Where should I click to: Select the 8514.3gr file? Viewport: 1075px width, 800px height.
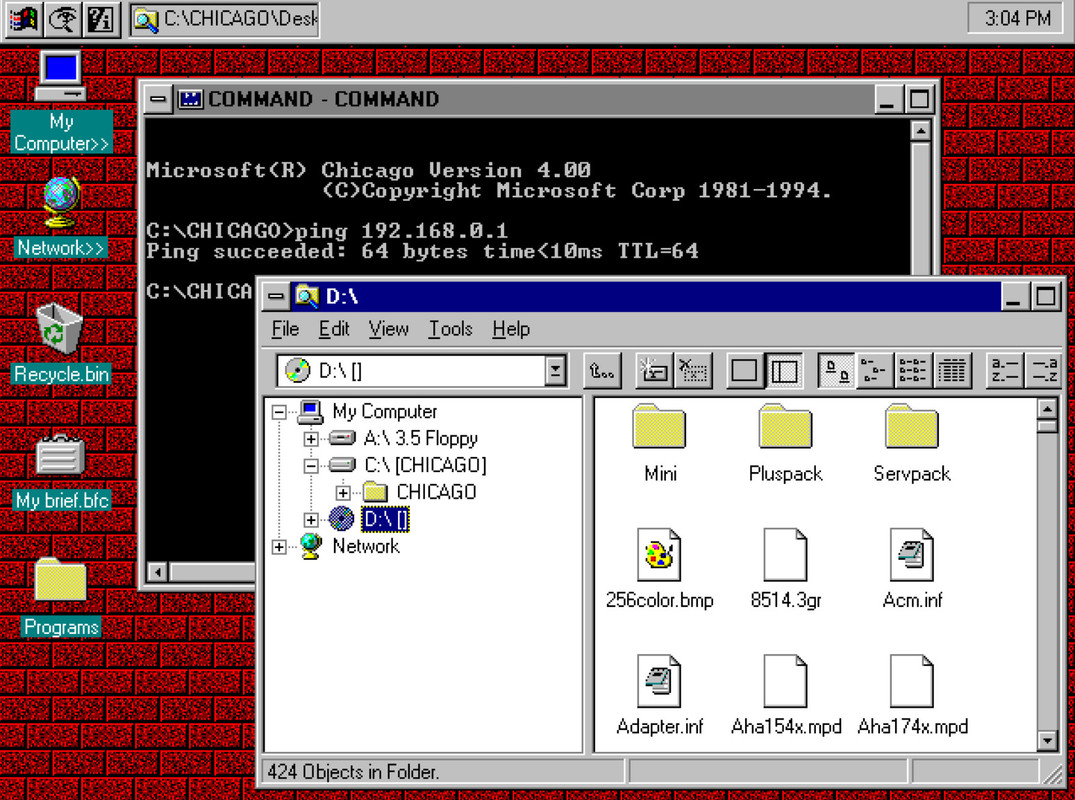[x=786, y=569]
